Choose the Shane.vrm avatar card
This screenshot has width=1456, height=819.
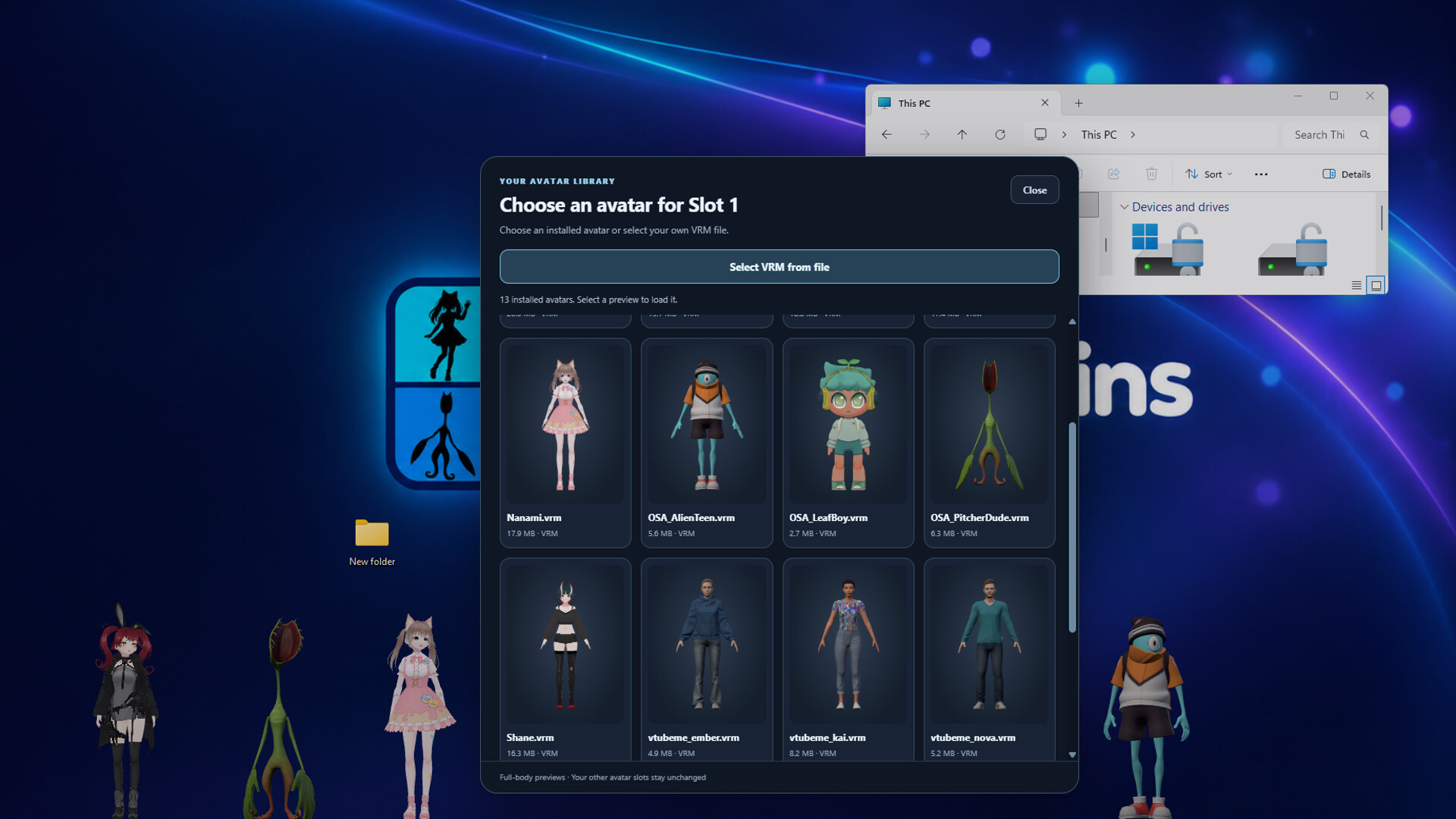pos(565,660)
